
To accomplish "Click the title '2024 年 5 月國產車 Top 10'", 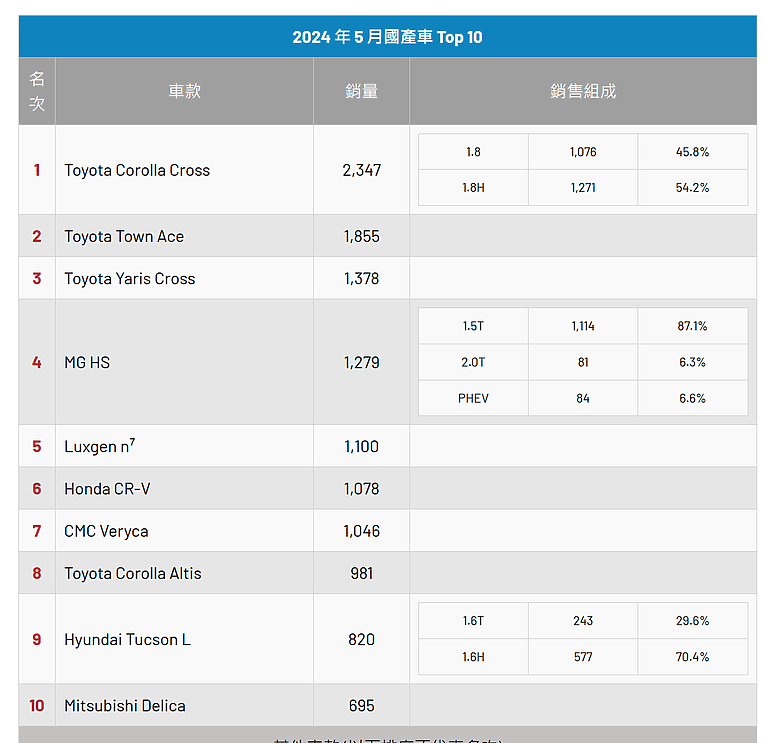I will (388, 37).
